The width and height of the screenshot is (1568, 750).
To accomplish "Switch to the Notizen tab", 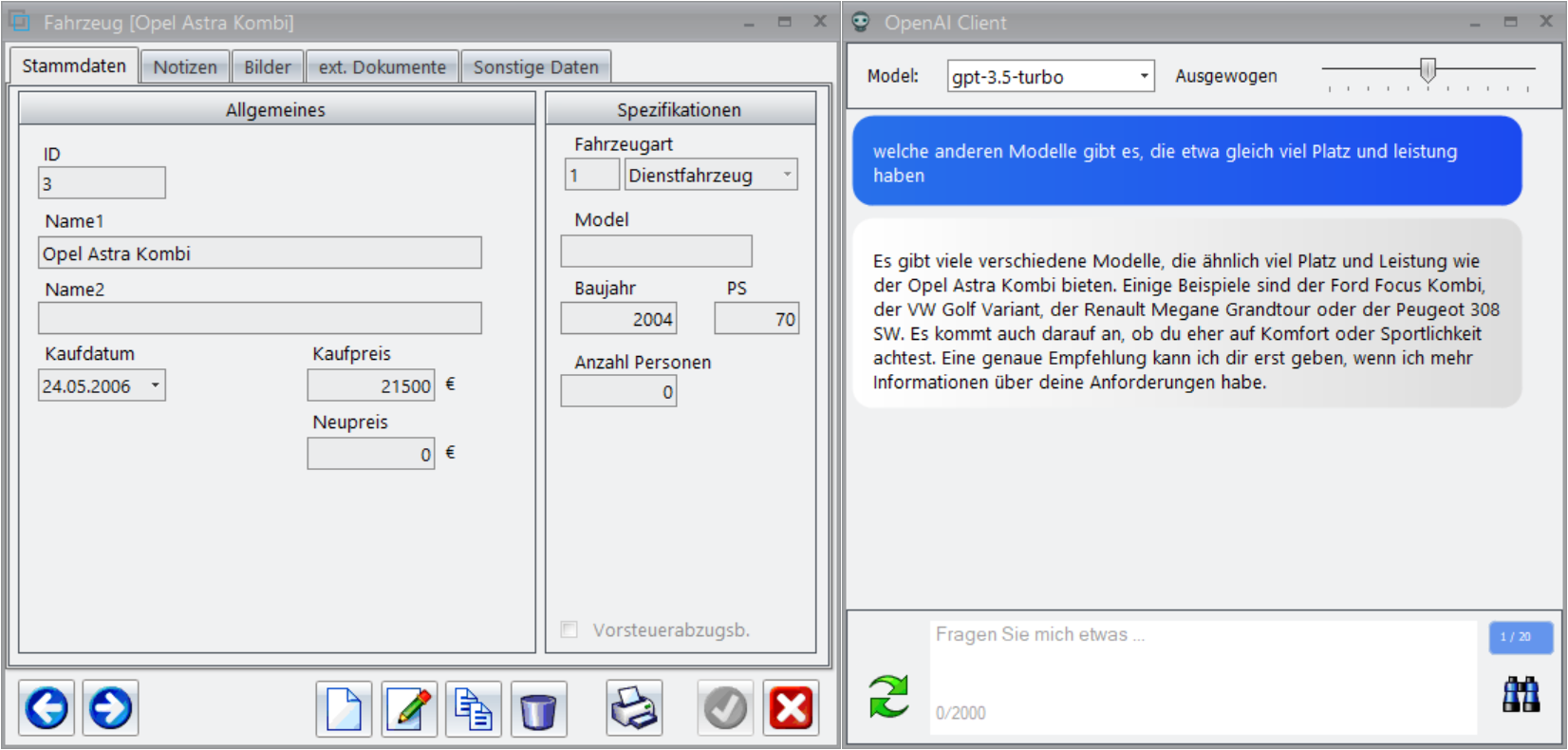I will [x=185, y=67].
